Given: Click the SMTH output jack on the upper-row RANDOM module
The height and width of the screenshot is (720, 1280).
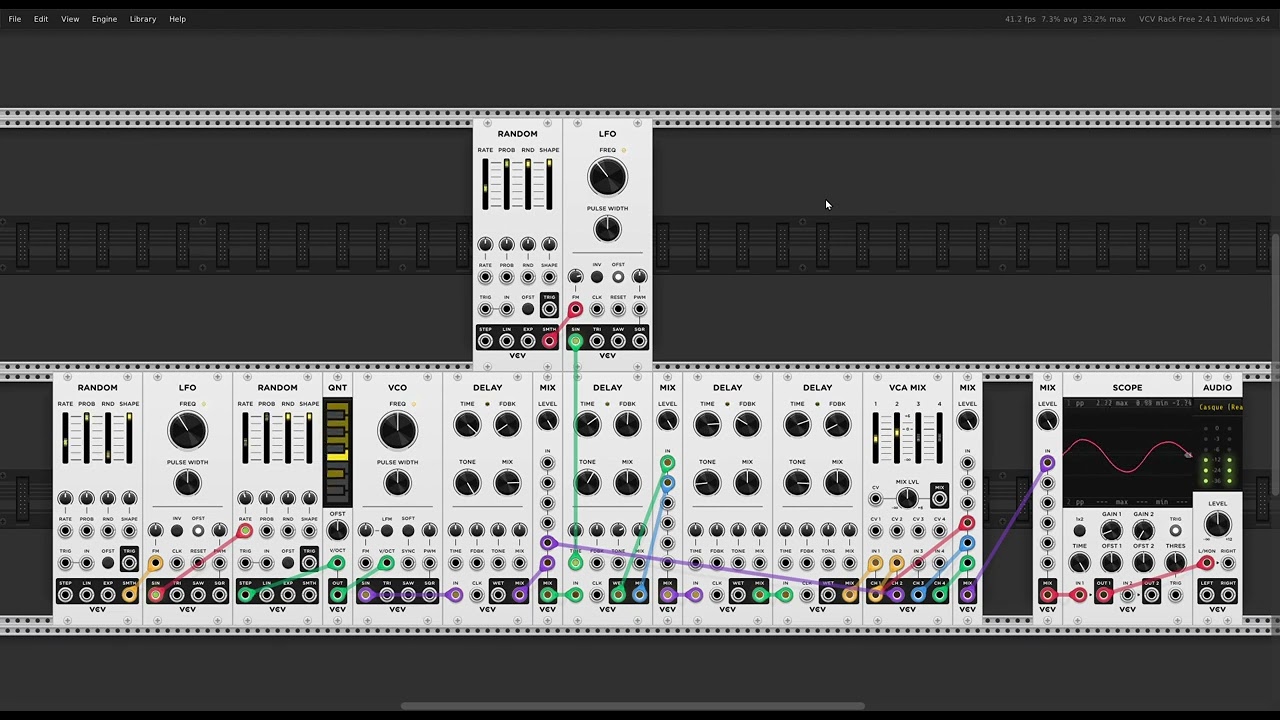Looking at the screenshot, I should (x=549, y=341).
